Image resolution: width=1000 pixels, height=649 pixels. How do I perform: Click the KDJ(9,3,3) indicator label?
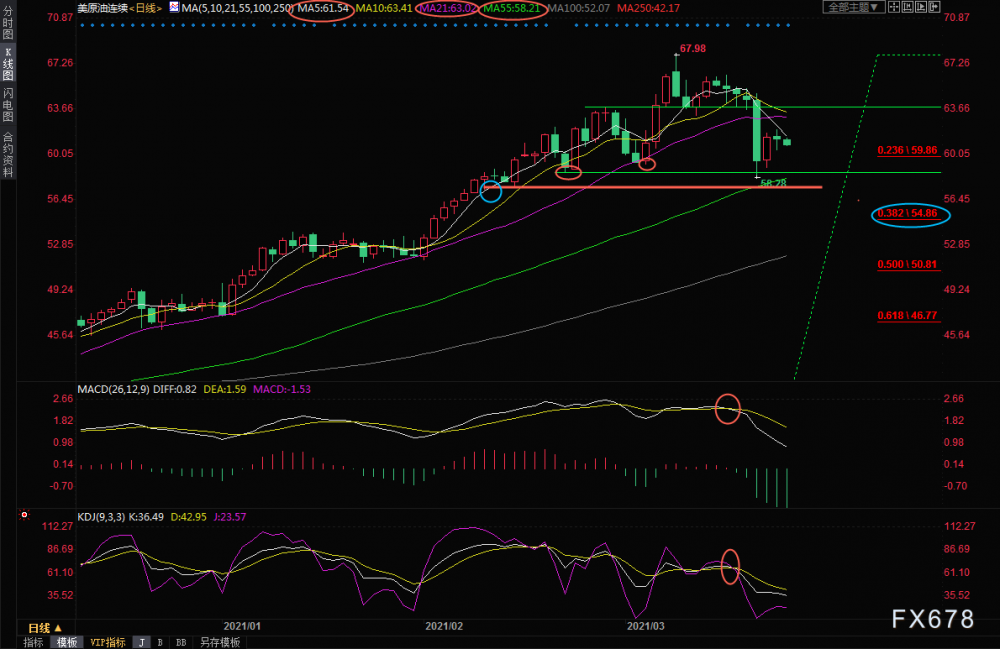101,517
